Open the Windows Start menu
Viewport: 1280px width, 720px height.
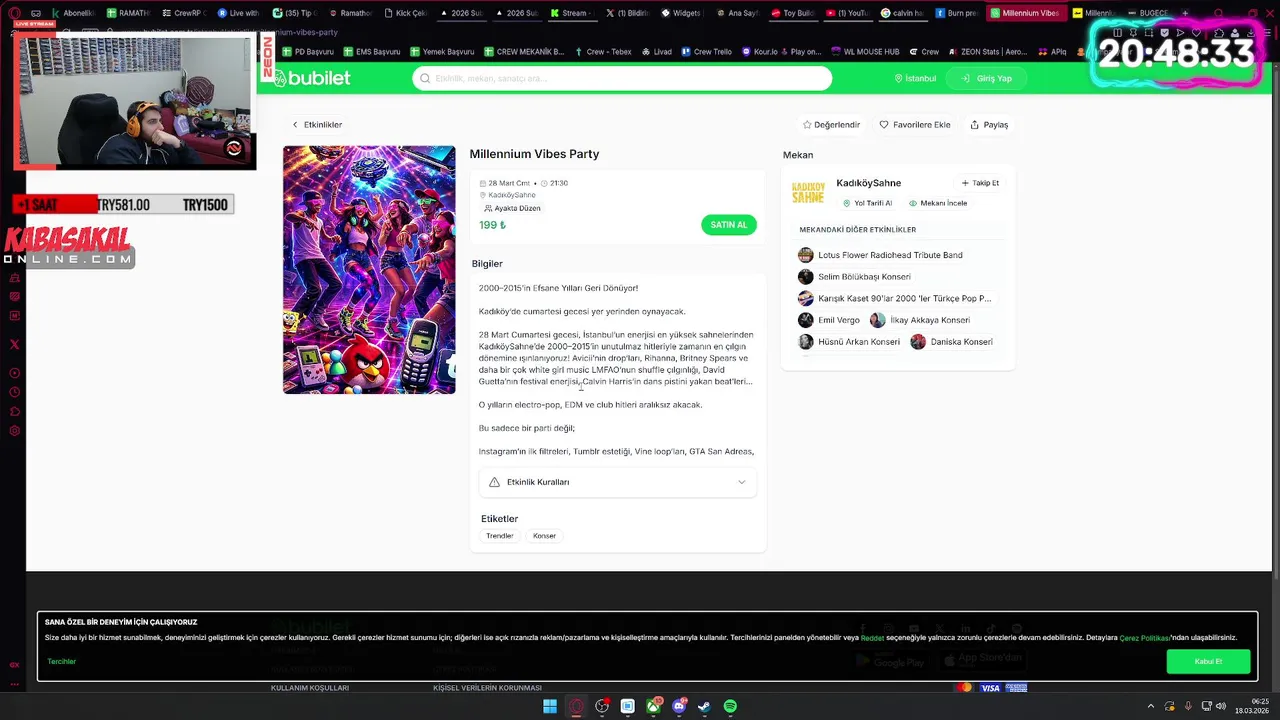(550, 706)
